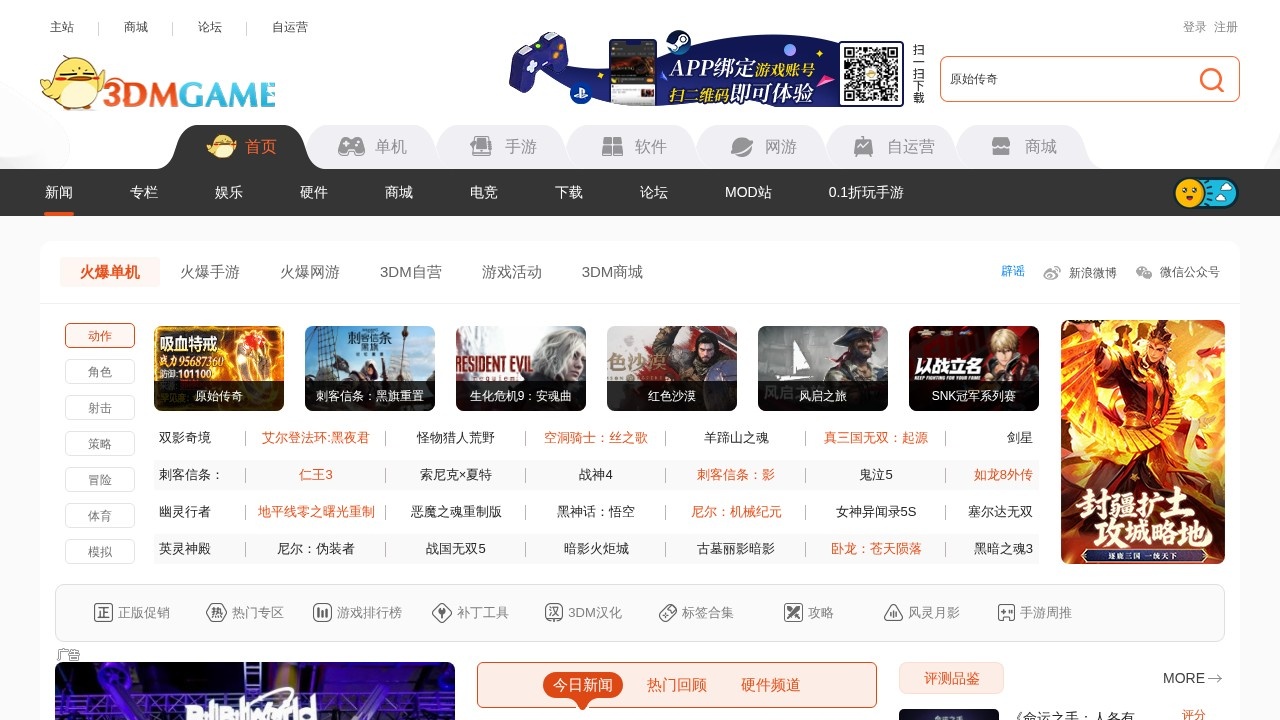Click the 游戏排行榜 icon

coord(322,613)
